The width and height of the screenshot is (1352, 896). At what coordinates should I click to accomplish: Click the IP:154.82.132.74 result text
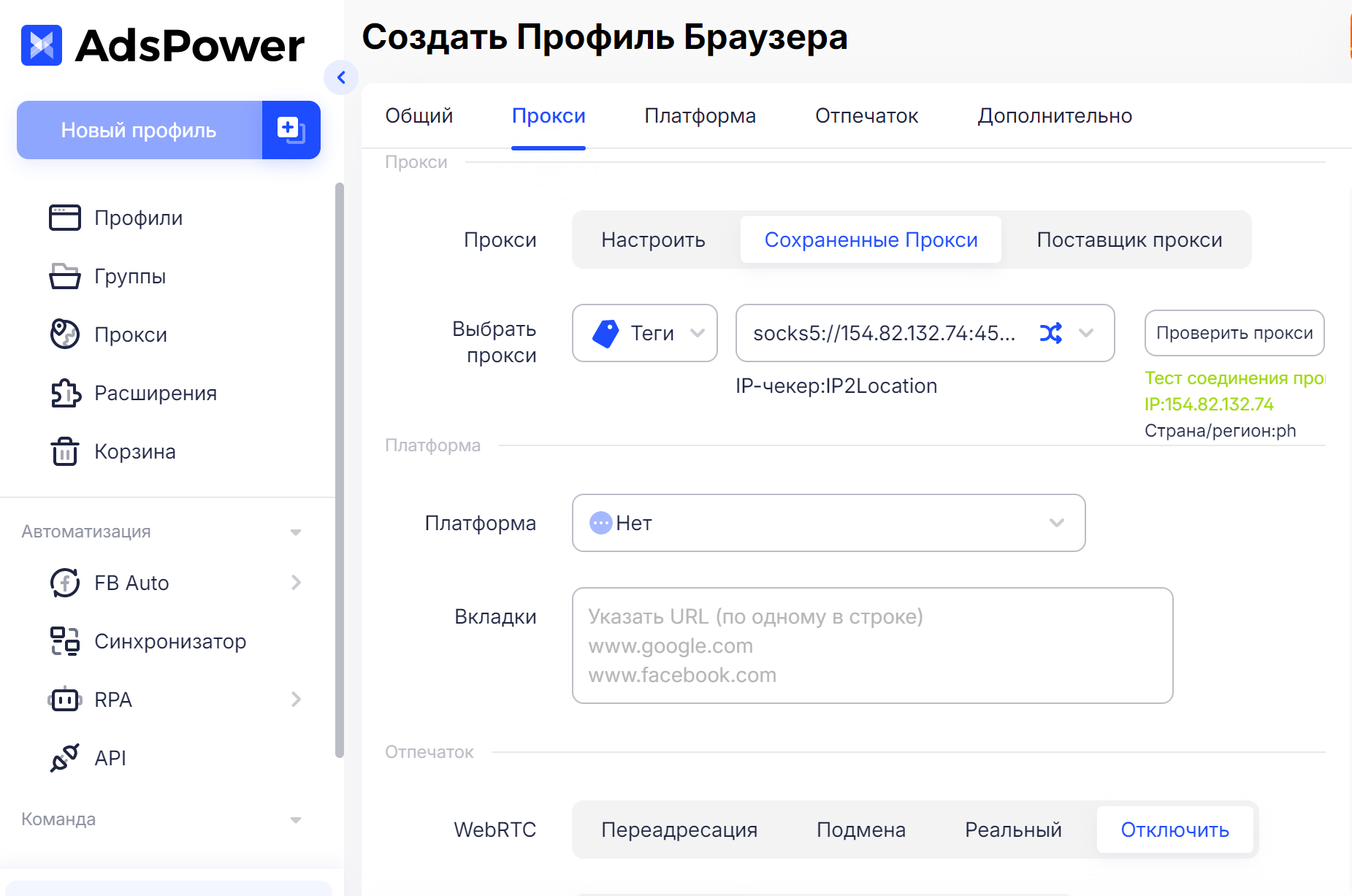point(1209,404)
